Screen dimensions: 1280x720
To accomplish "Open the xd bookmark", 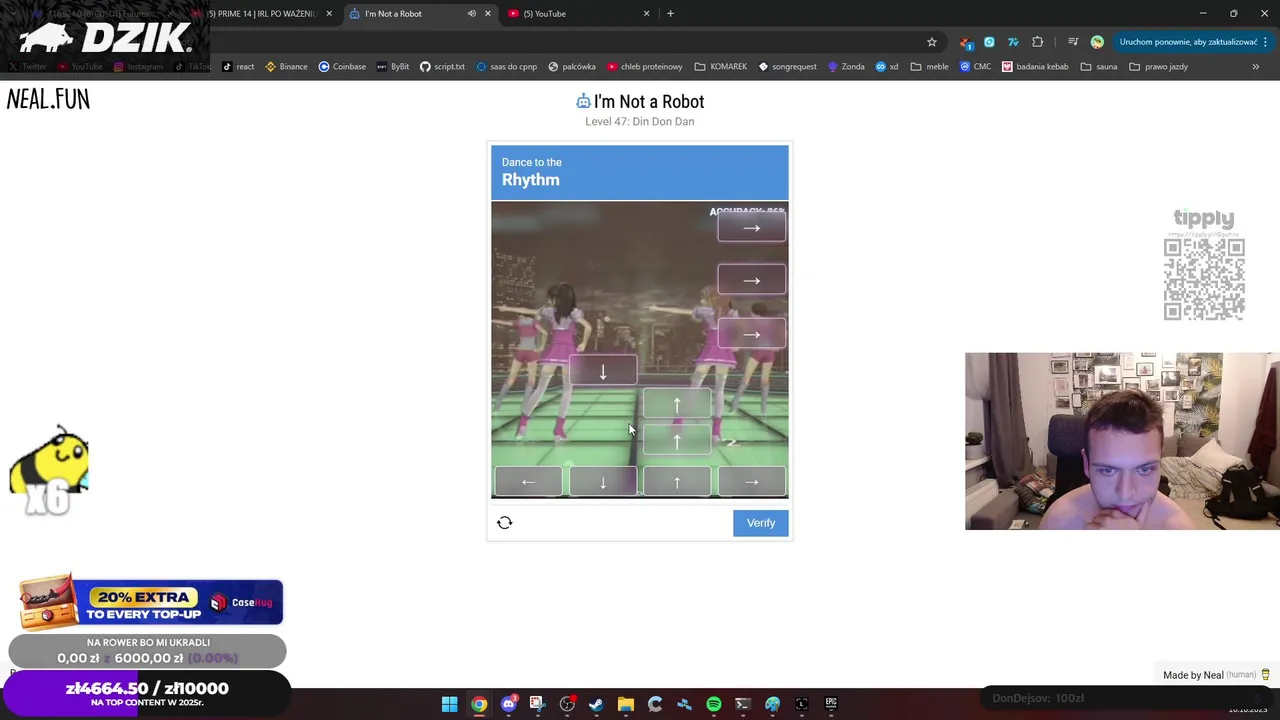I will 887,67.
